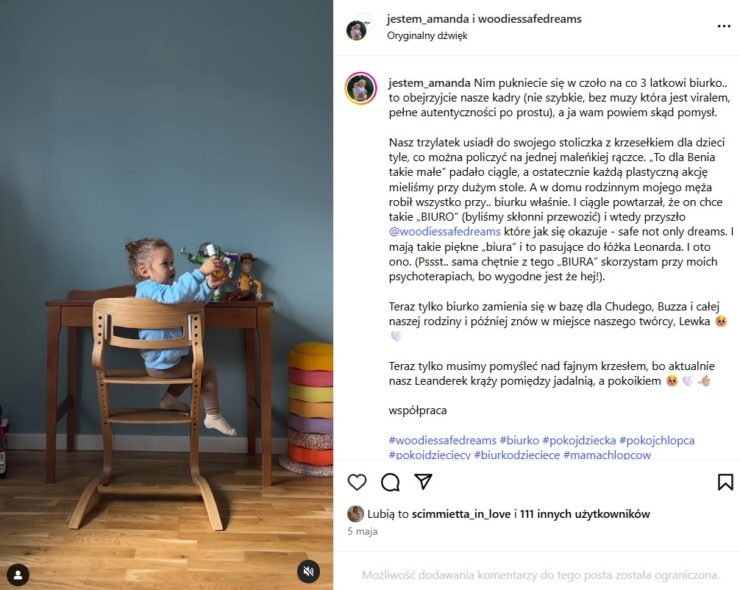The image size is (740, 590).
Task: Open woodiessafedreams profile from header
Action: click(530, 19)
